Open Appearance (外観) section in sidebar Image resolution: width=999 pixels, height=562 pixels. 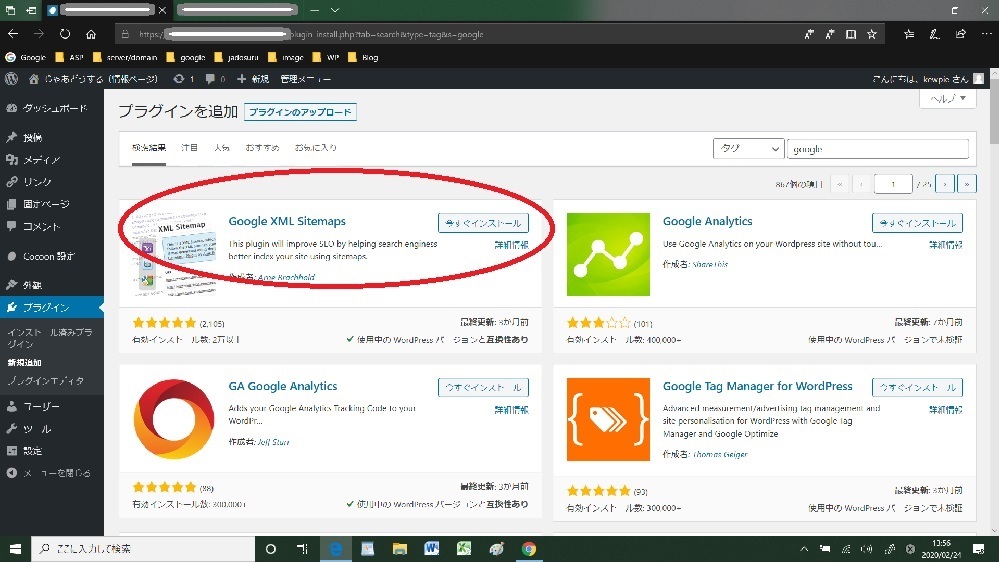(x=33, y=285)
